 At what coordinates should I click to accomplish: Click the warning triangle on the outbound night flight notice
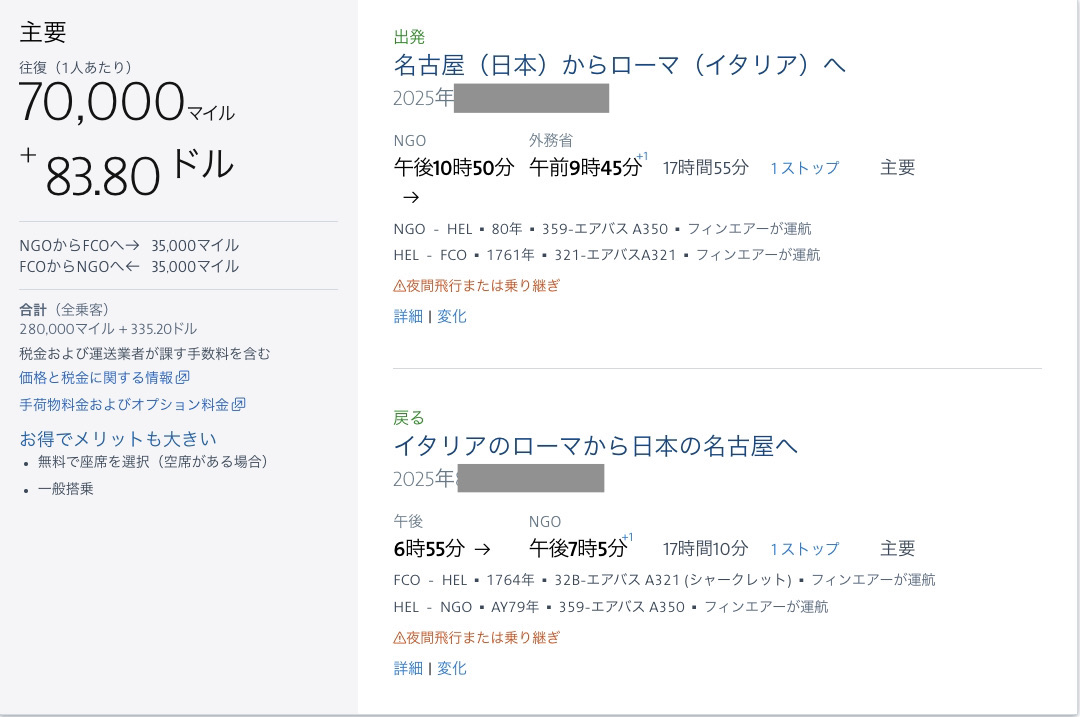click(398, 286)
